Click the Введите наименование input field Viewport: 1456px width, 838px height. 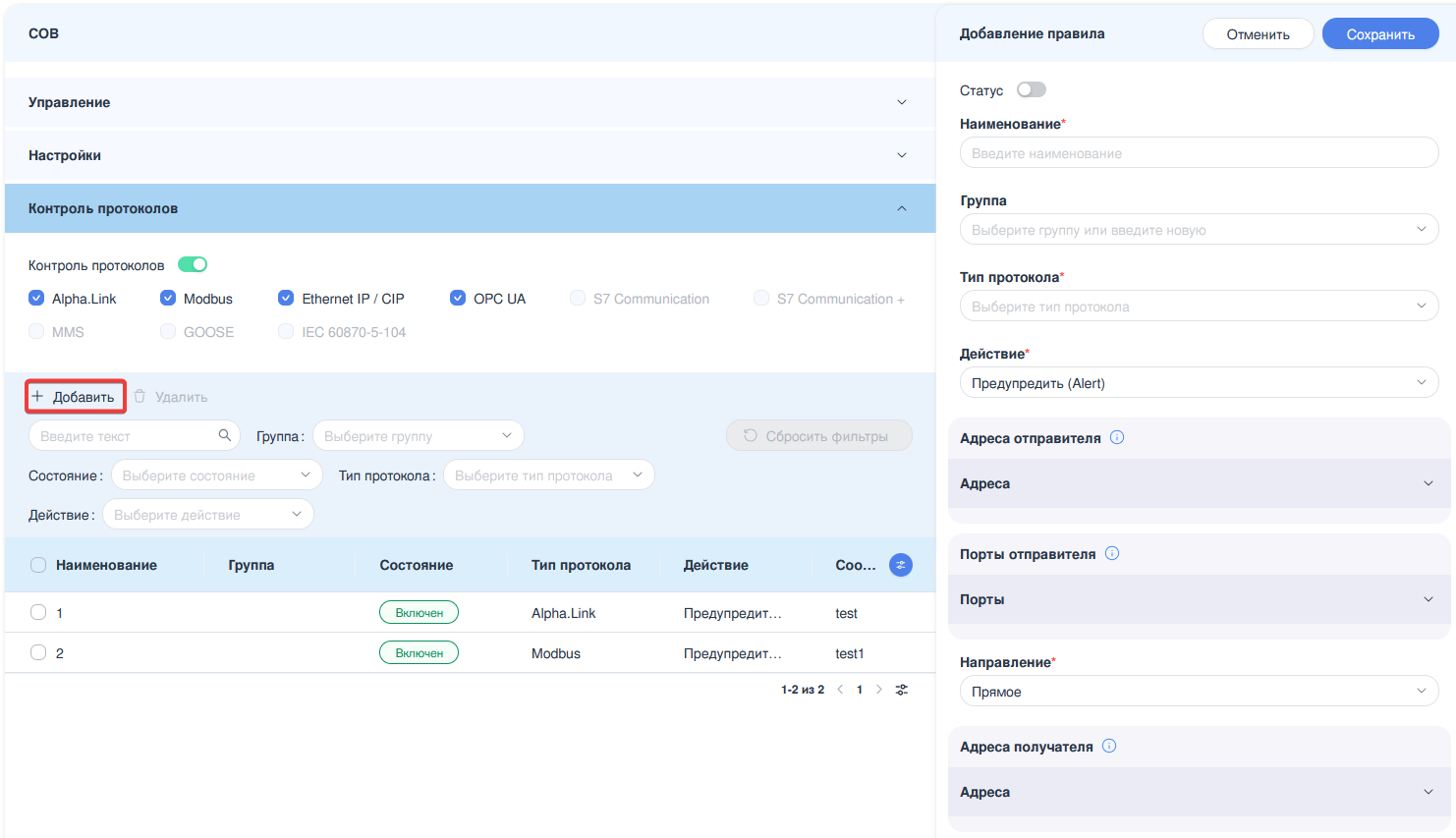(x=1199, y=153)
